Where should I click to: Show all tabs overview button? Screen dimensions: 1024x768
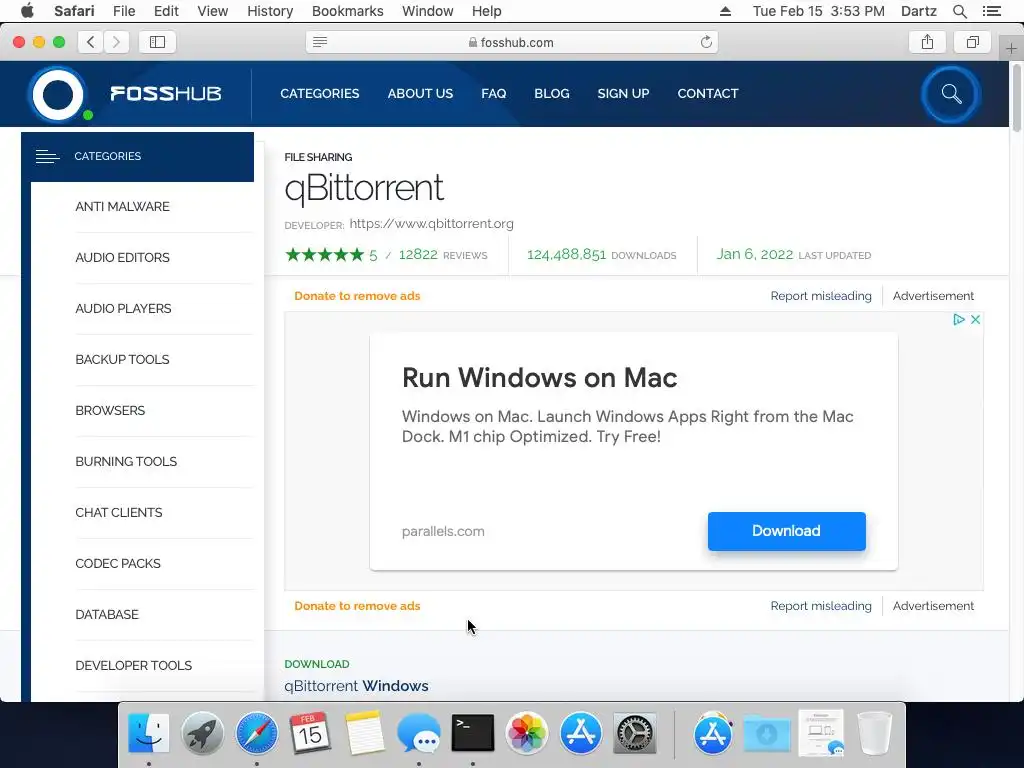tap(972, 42)
